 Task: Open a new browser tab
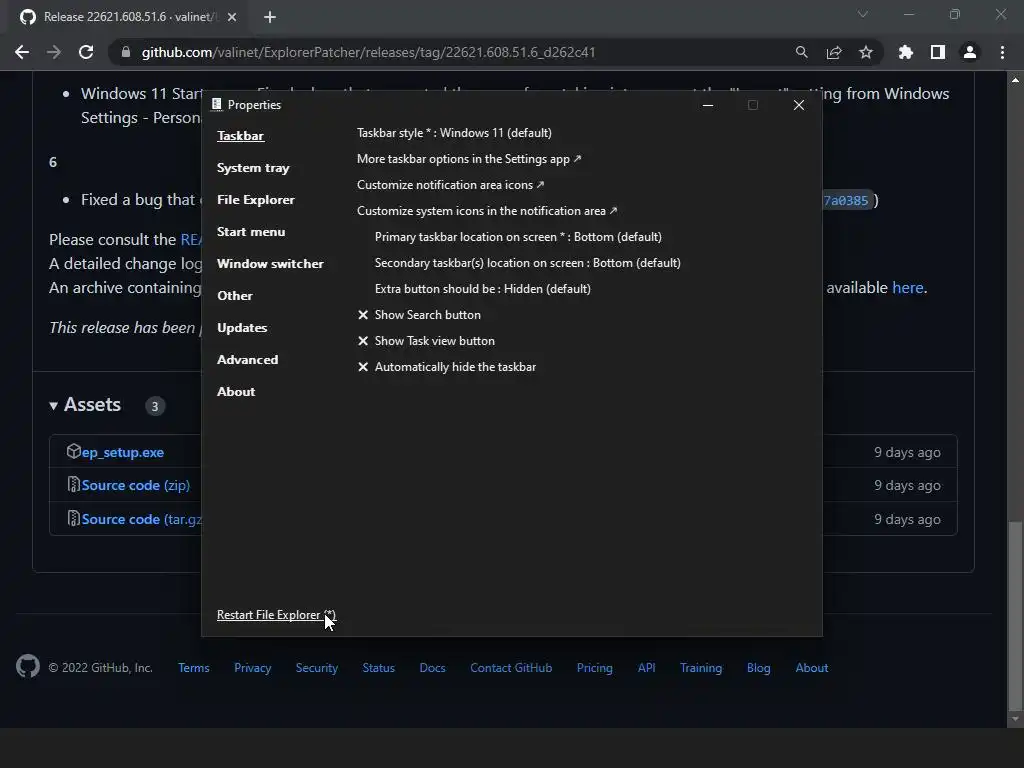click(x=270, y=17)
